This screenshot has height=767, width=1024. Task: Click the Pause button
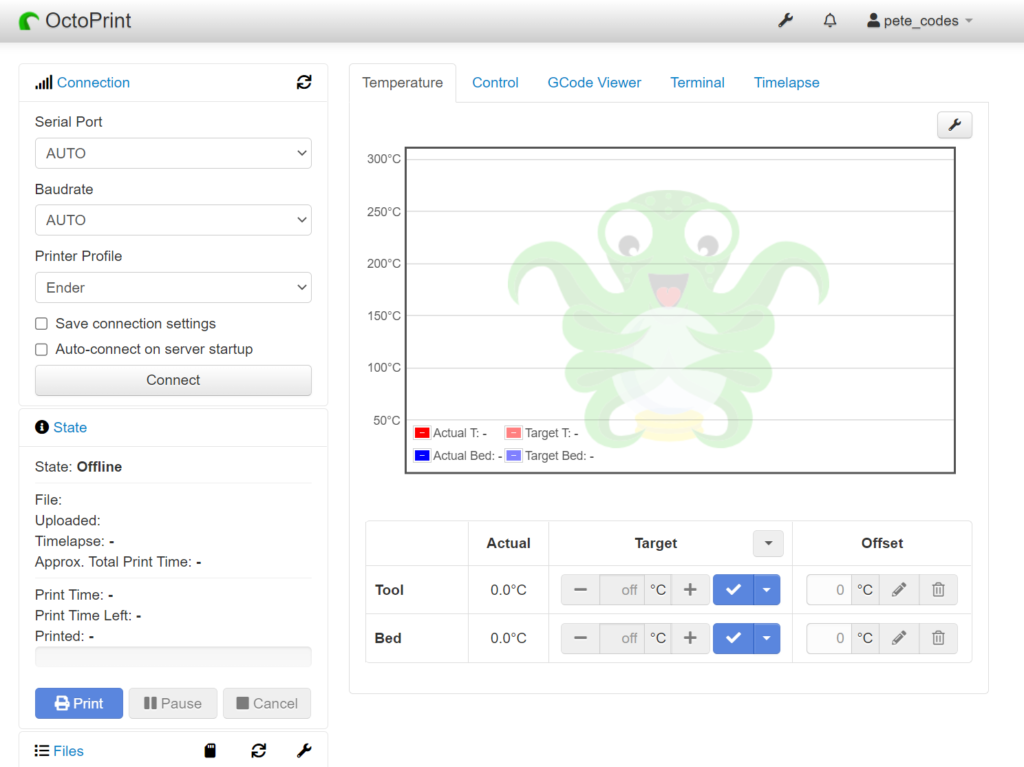click(173, 703)
